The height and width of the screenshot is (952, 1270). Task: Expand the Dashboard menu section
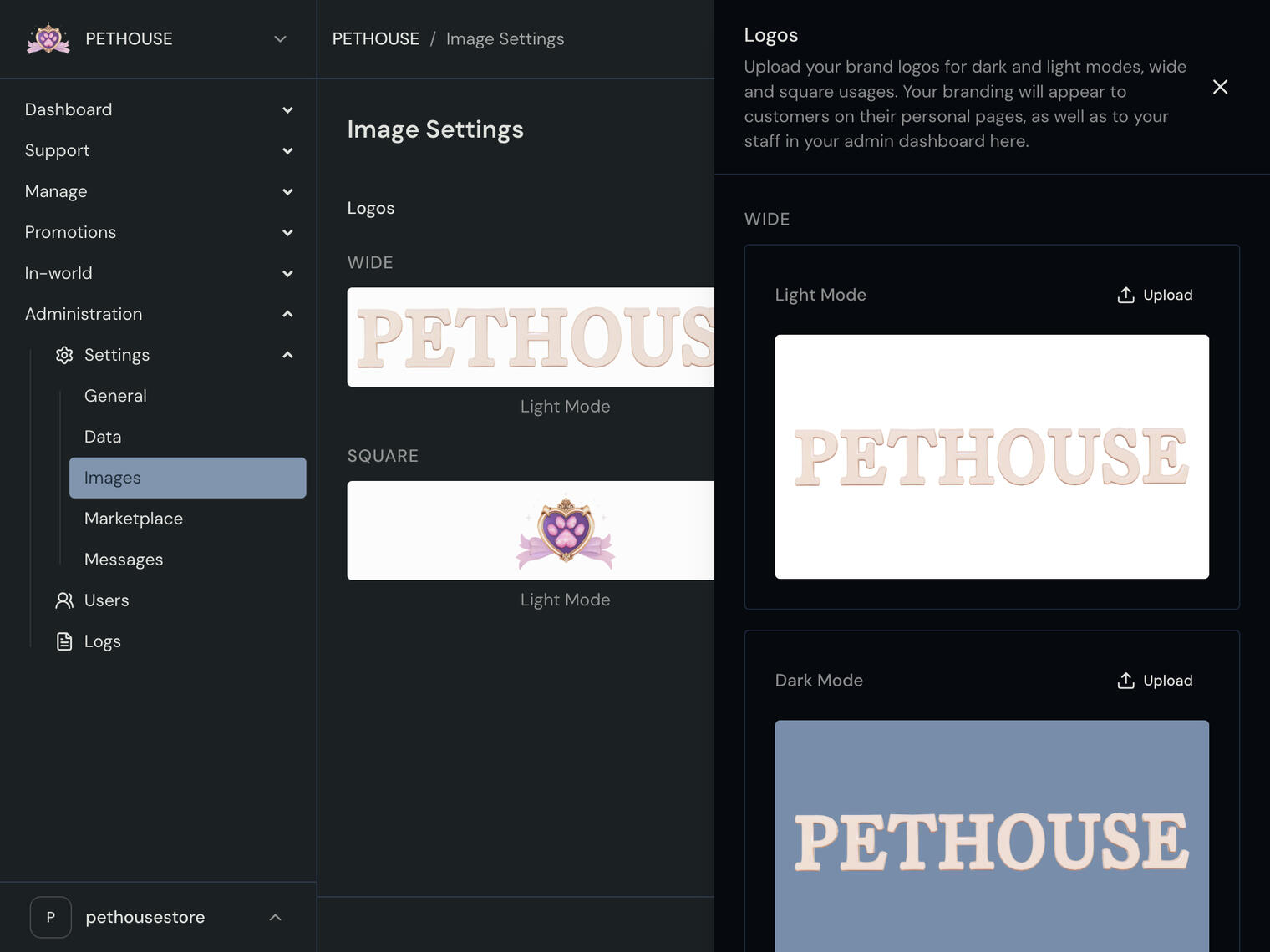click(287, 110)
